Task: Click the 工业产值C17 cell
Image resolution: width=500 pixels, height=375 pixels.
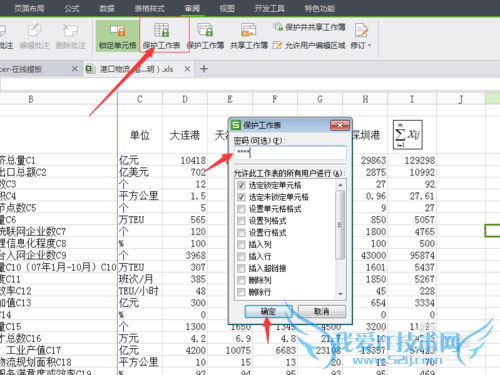Action: pyautogui.click(x=58, y=350)
